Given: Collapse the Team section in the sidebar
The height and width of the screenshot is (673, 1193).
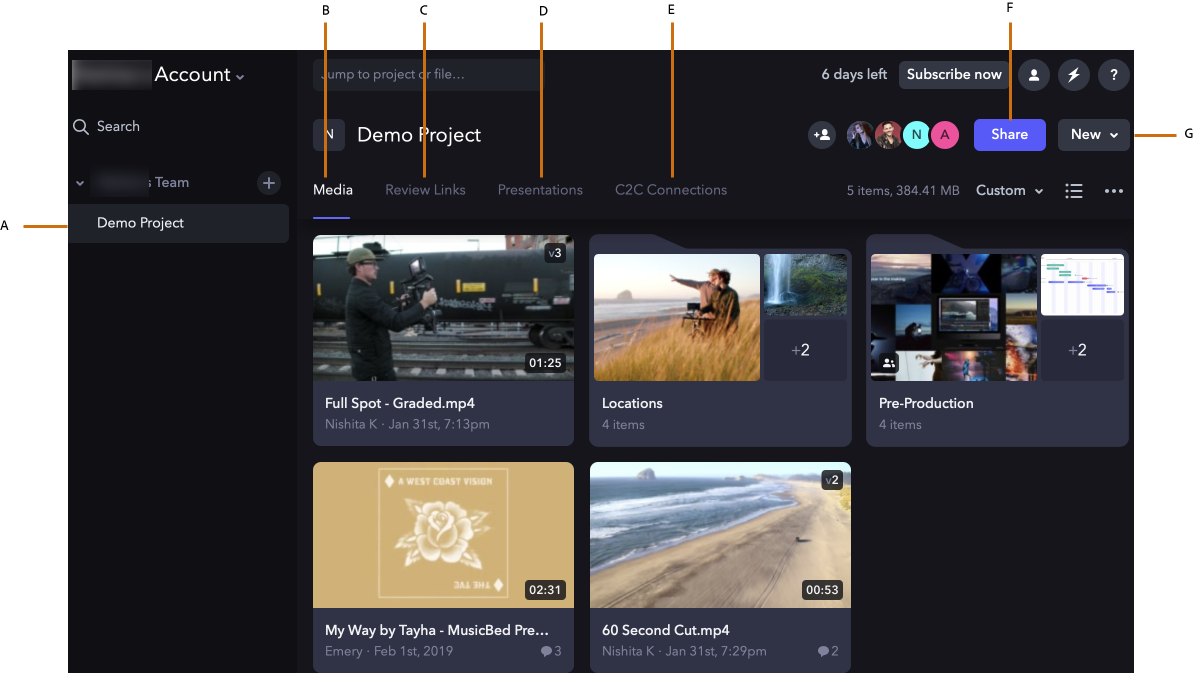Looking at the screenshot, I should pos(79,183).
